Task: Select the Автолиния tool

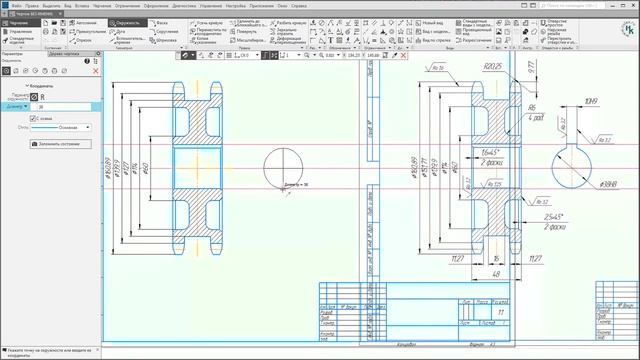Action: (x=83, y=23)
